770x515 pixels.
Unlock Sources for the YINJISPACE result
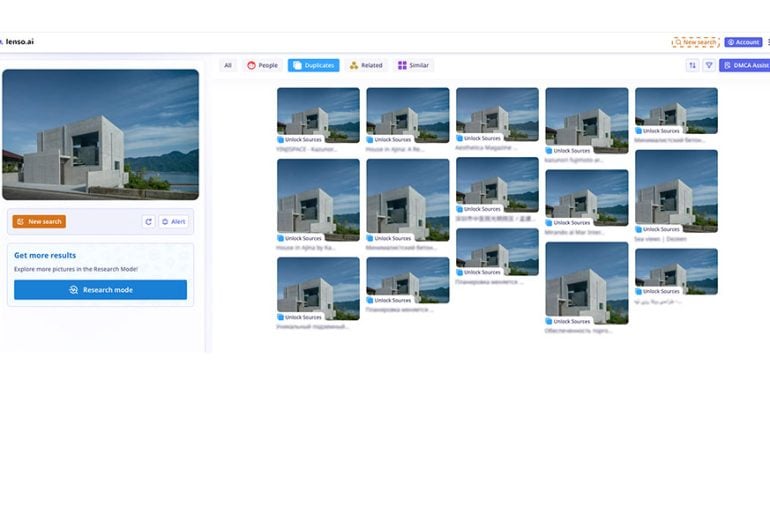pyautogui.click(x=300, y=140)
